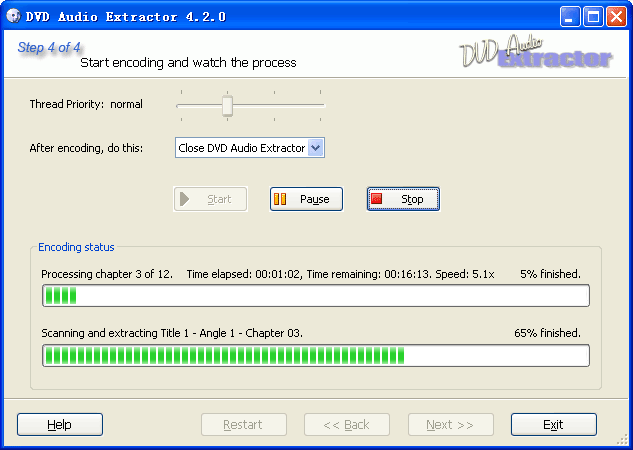Pause the encoding process
633x450 pixels.
(306, 199)
